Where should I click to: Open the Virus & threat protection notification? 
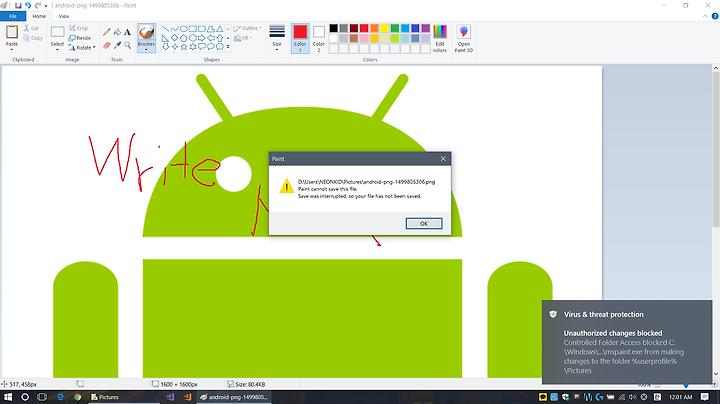(627, 342)
